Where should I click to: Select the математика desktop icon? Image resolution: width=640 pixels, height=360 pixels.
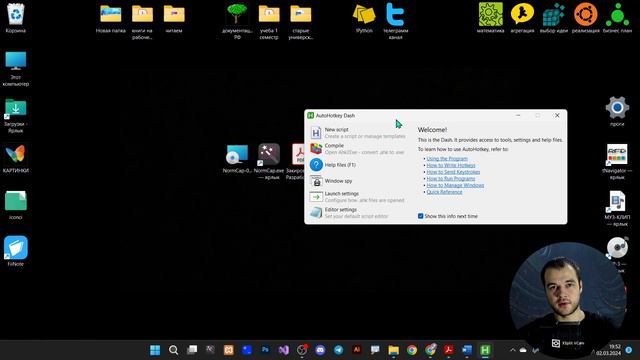click(x=490, y=18)
